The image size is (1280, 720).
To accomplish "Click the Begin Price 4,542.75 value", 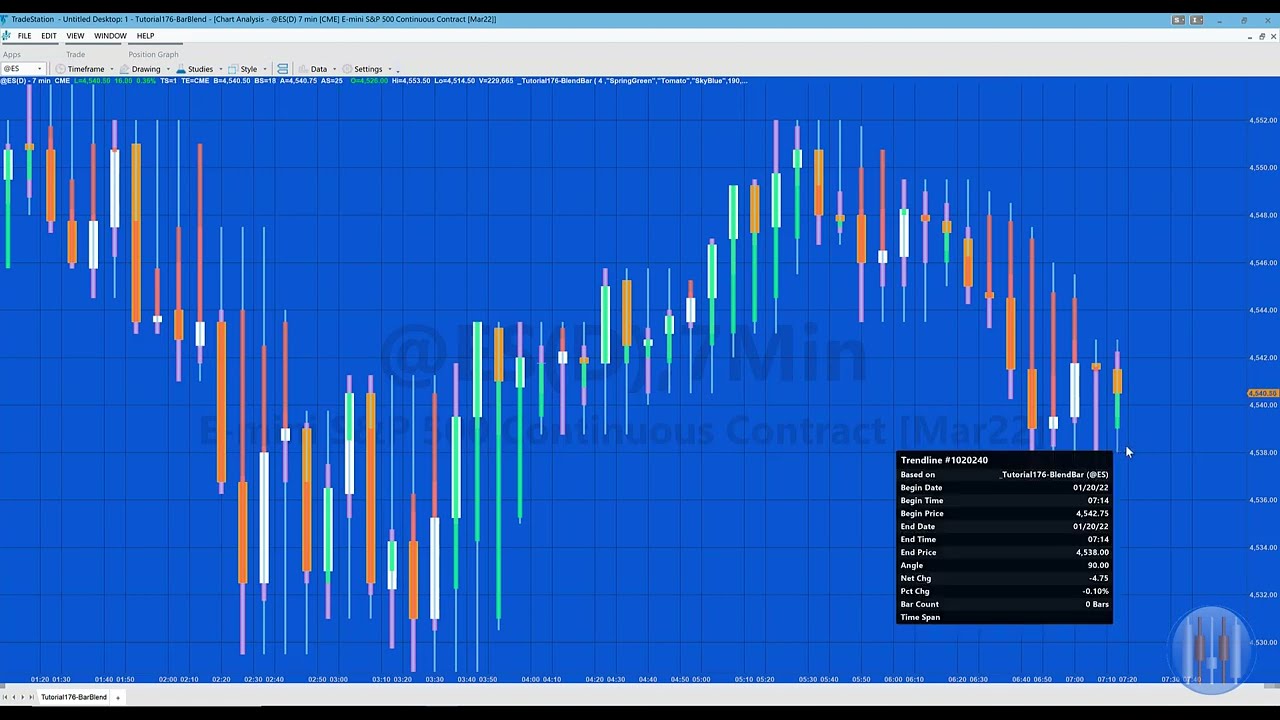I will coord(1092,513).
